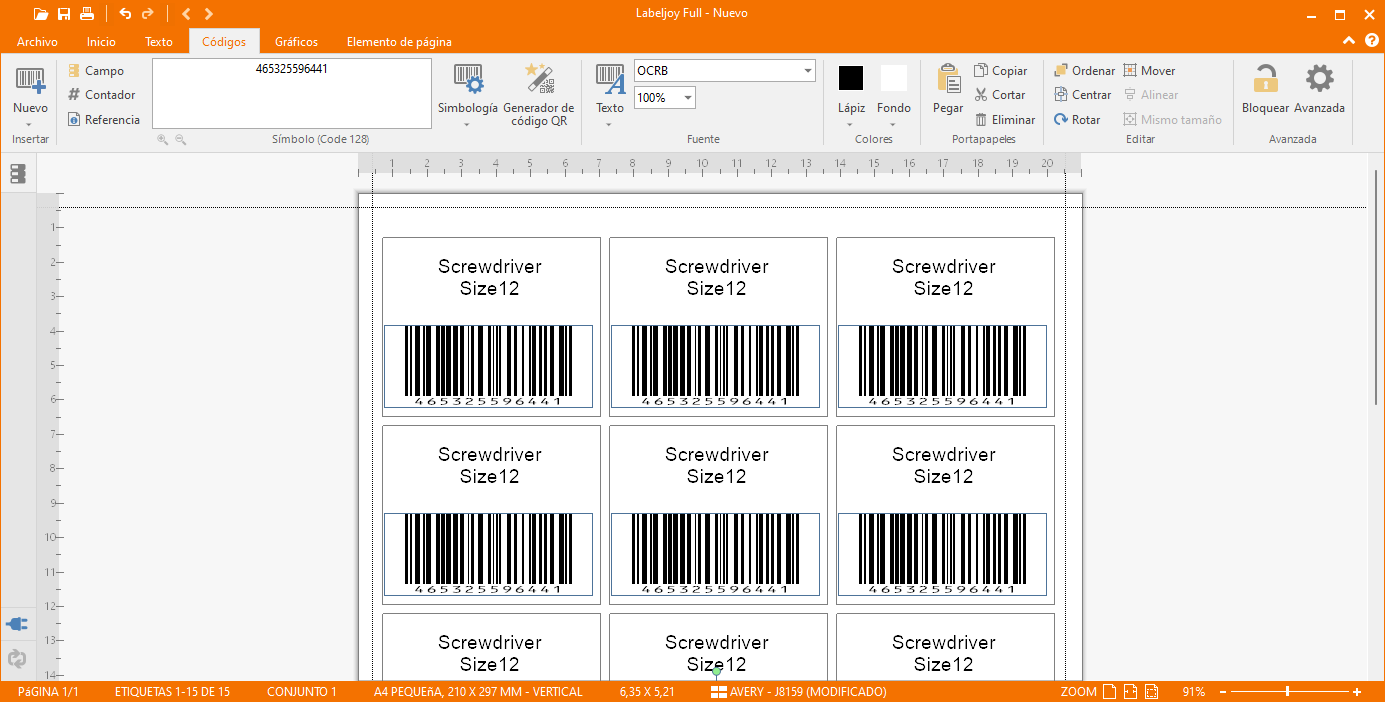Undo the last action

point(125,14)
